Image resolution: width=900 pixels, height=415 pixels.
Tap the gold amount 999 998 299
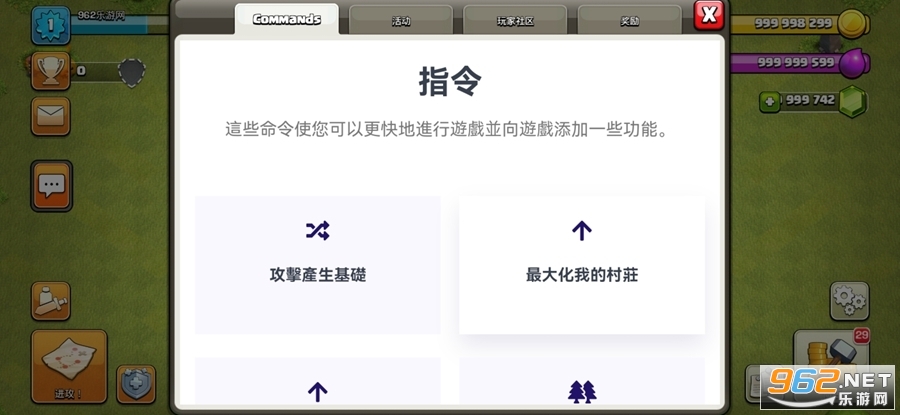point(793,24)
